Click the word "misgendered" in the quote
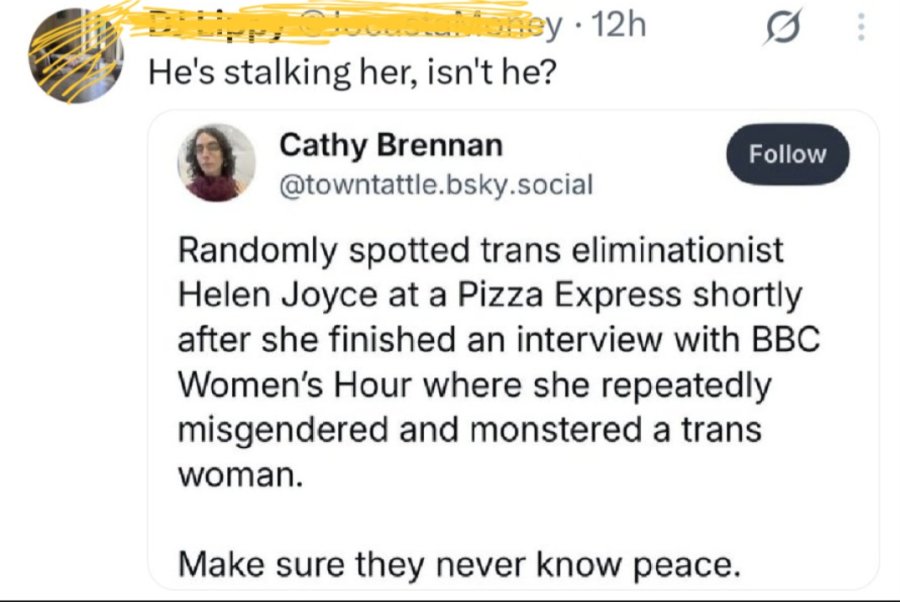The image size is (900, 602). point(283,430)
